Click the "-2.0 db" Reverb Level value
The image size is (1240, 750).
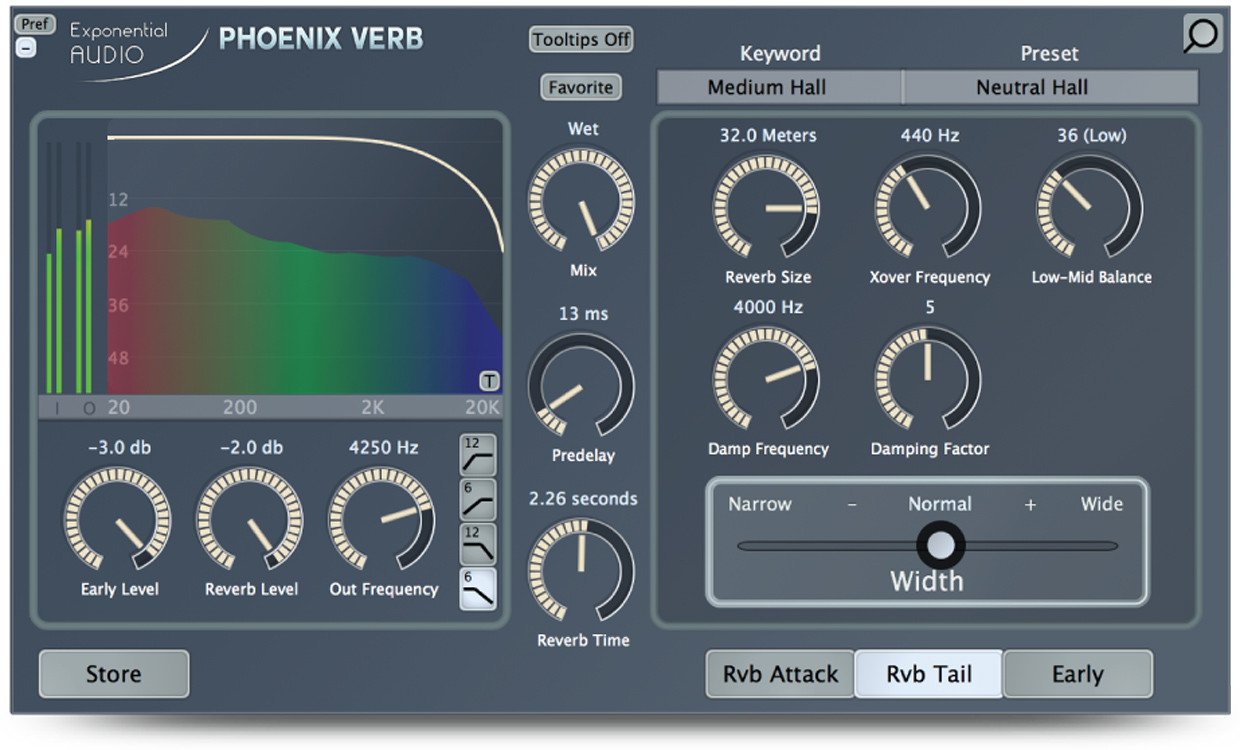251,447
